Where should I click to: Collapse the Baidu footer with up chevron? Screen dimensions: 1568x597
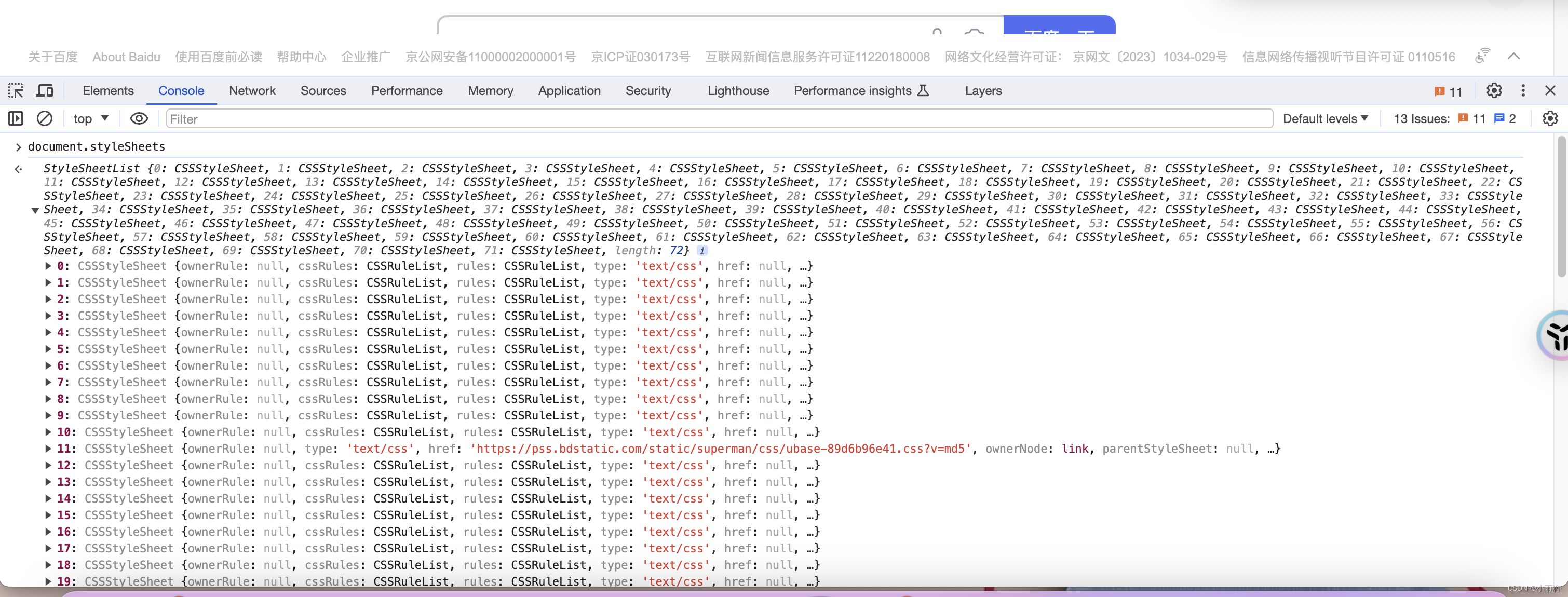pos(1514,56)
